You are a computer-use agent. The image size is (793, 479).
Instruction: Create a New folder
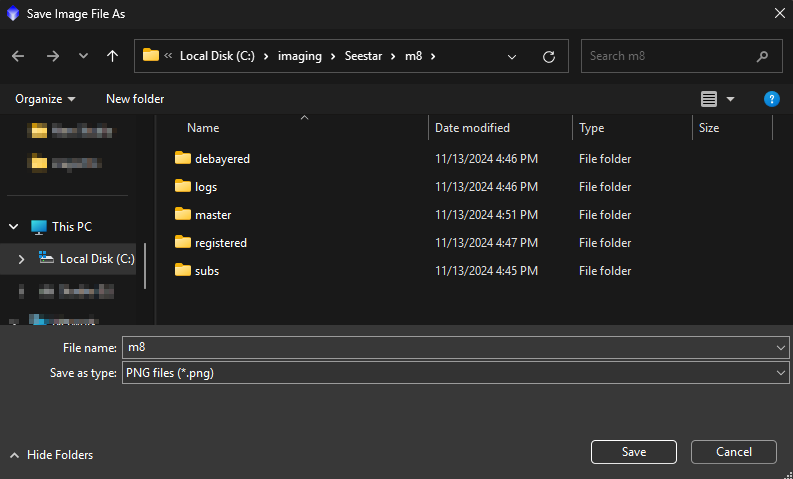click(135, 99)
